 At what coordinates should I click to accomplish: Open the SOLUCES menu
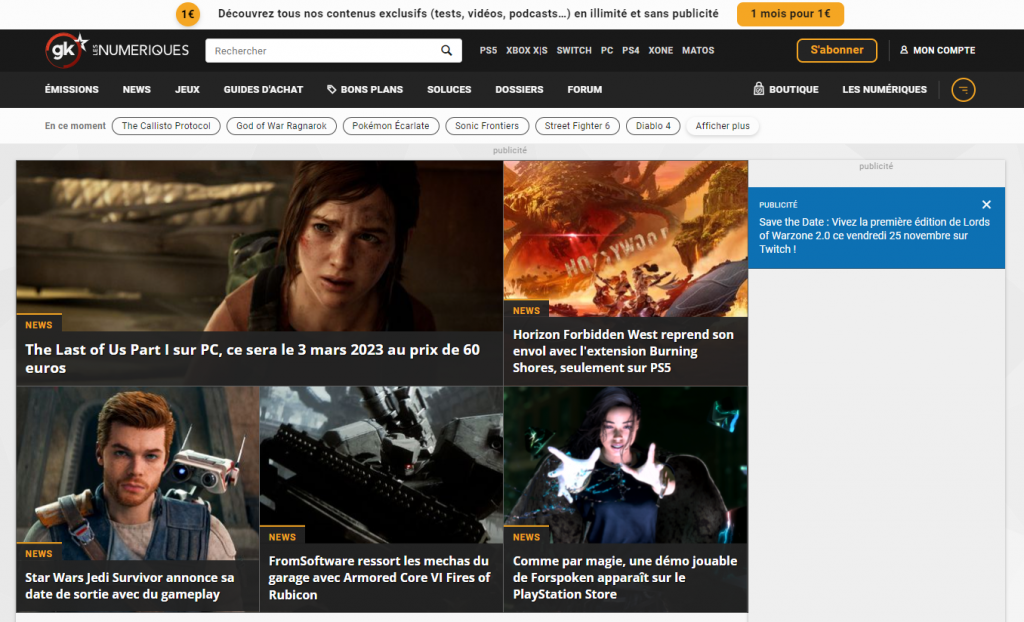(x=449, y=90)
